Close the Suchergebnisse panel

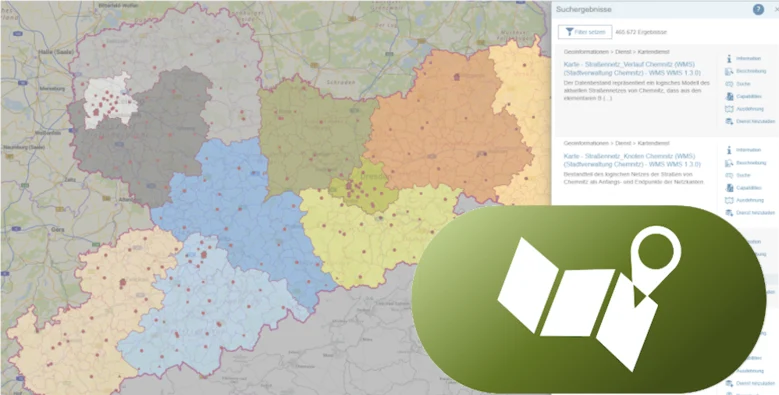point(776,9)
